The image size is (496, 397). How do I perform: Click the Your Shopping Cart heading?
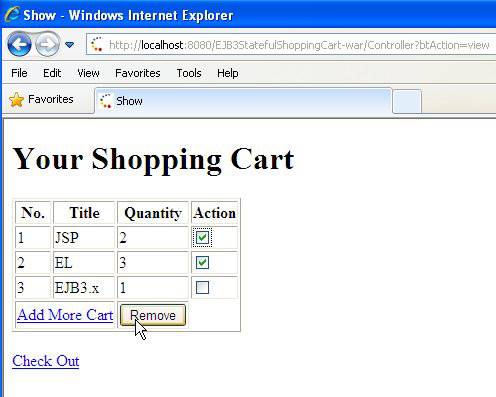click(153, 160)
